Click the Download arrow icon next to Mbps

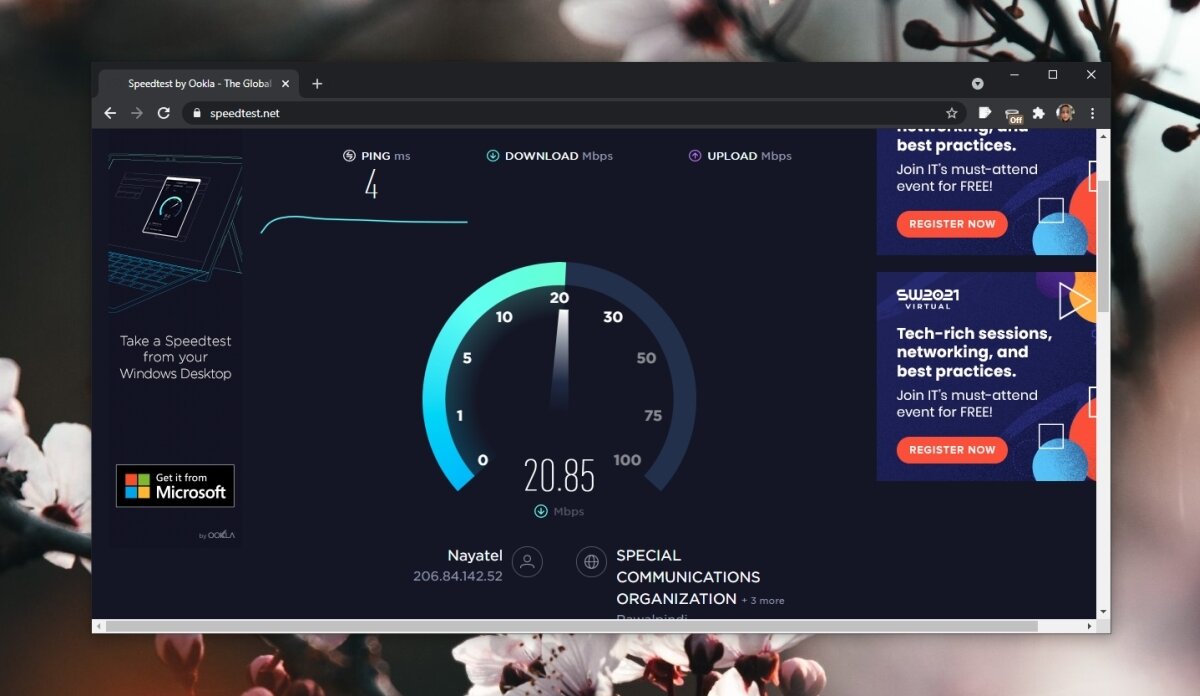click(492, 155)
